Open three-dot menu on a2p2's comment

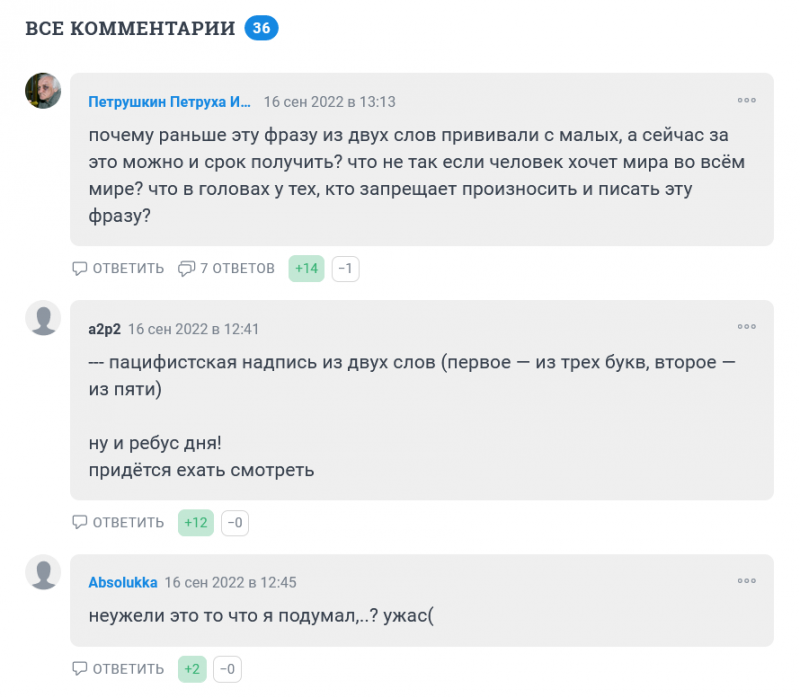tap(746, 327)
